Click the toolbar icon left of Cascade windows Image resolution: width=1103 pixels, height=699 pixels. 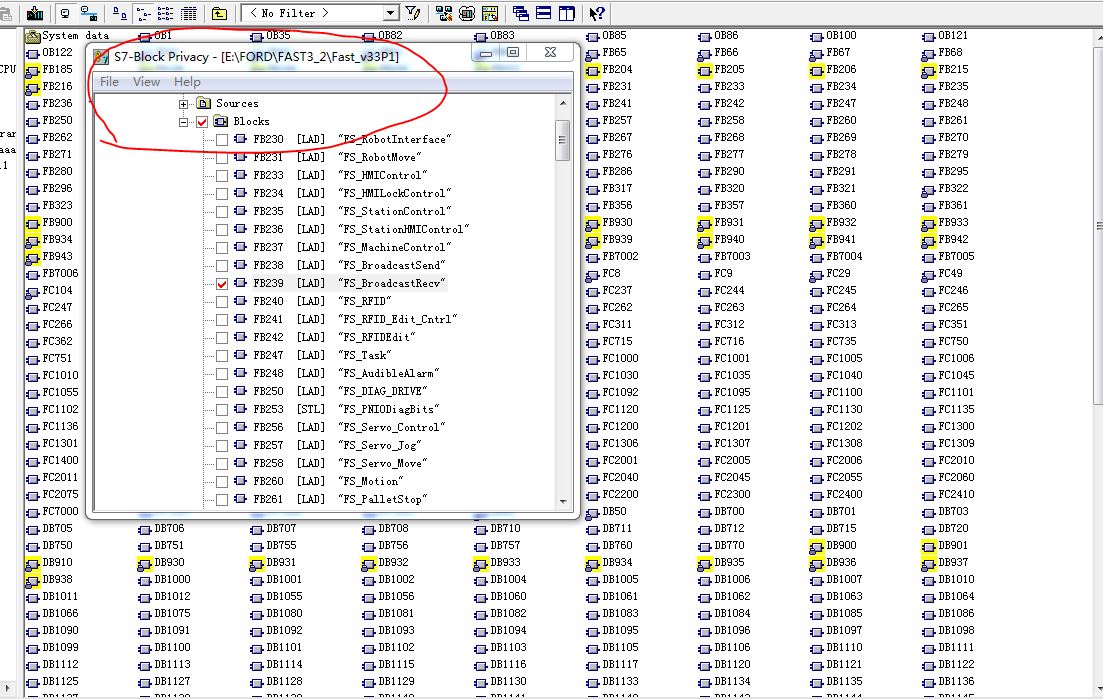(x=490, y=13)
